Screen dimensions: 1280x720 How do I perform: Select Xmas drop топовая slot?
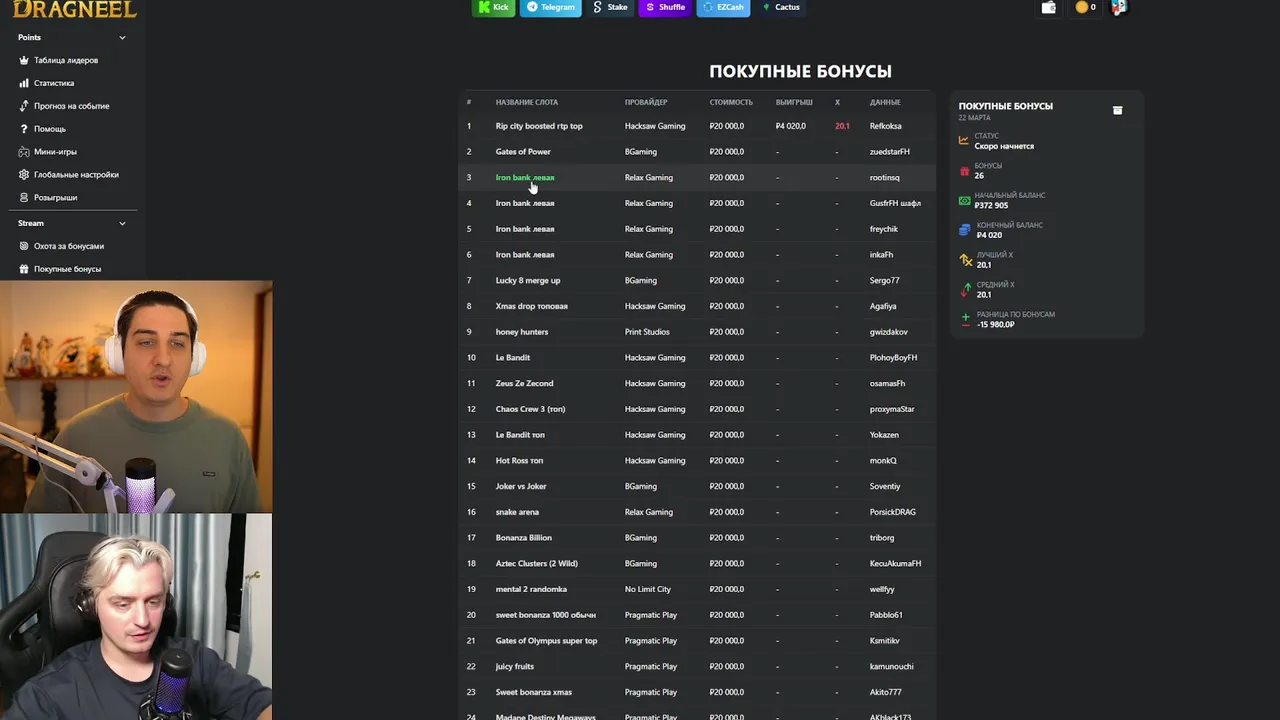point(532,306)
